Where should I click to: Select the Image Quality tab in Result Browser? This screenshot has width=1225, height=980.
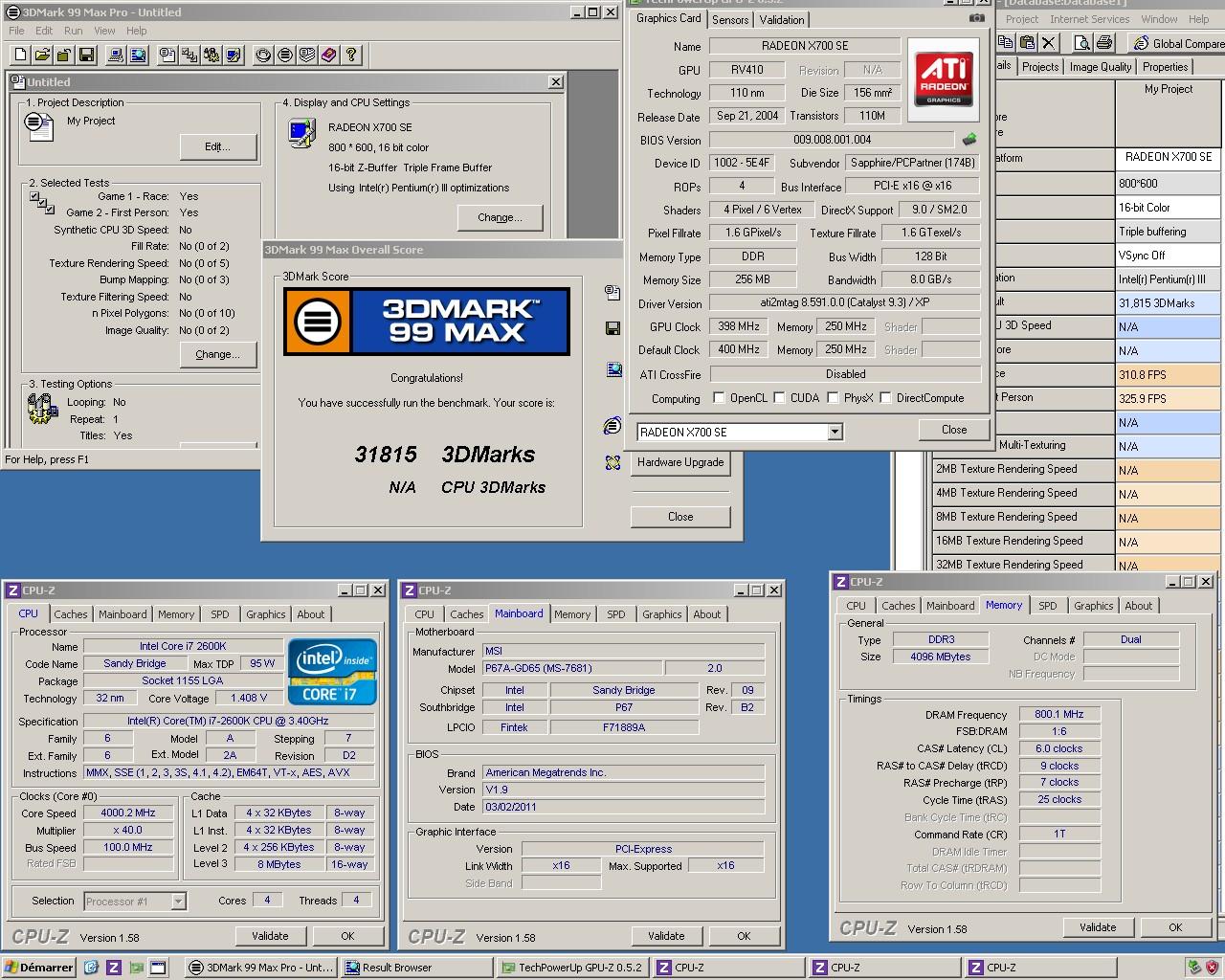(x=1101, y=67)
